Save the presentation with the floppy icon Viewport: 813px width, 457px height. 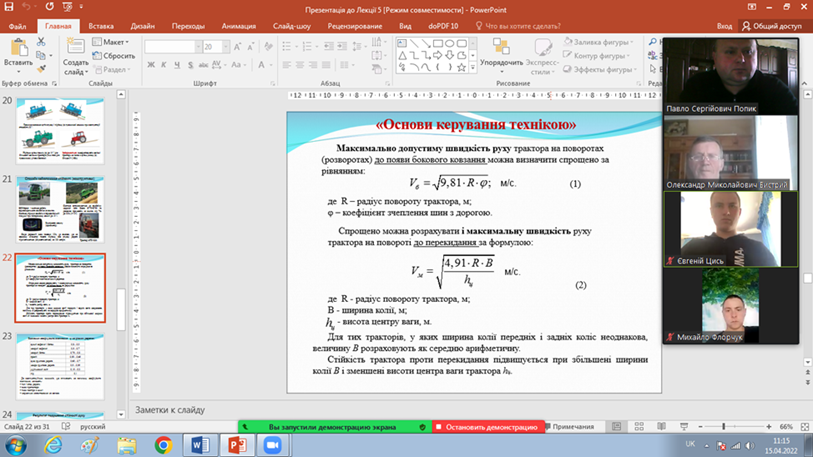tap(9, 7)
